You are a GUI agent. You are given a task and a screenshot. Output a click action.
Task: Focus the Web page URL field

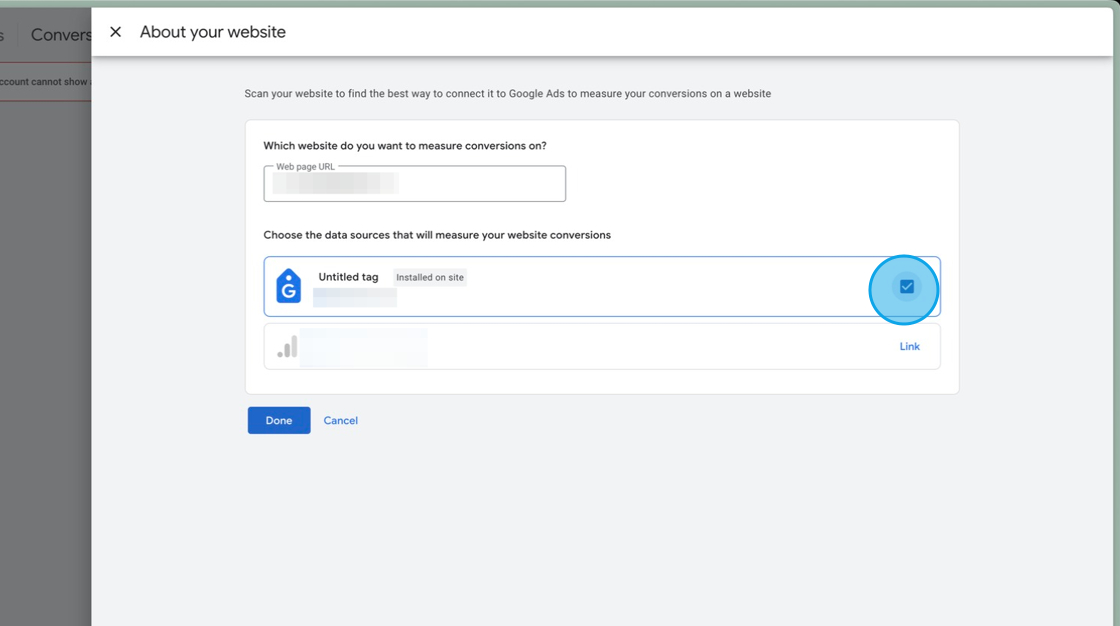point(414,186)
